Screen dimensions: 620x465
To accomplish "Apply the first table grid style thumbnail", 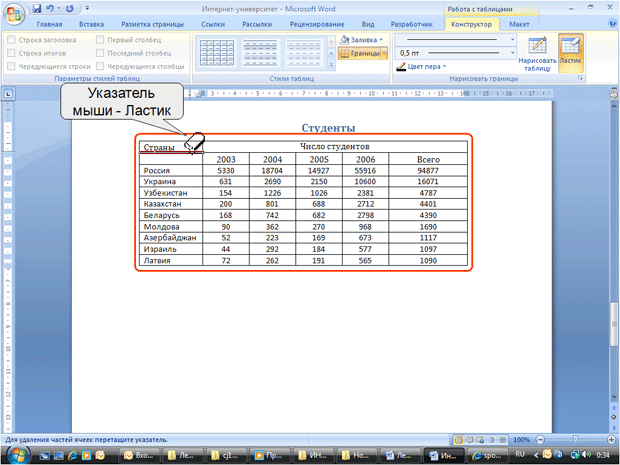I will (217, 53).
